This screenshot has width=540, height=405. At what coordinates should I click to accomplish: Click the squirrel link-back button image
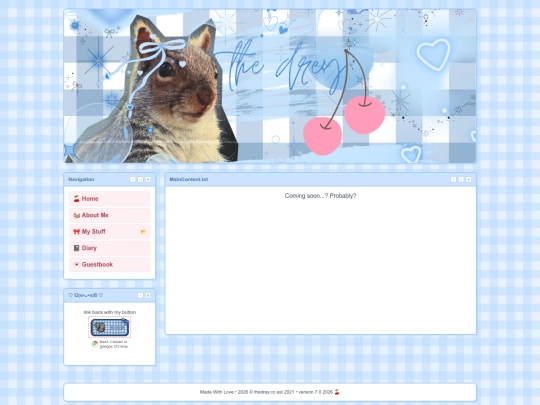click(110, 327)
